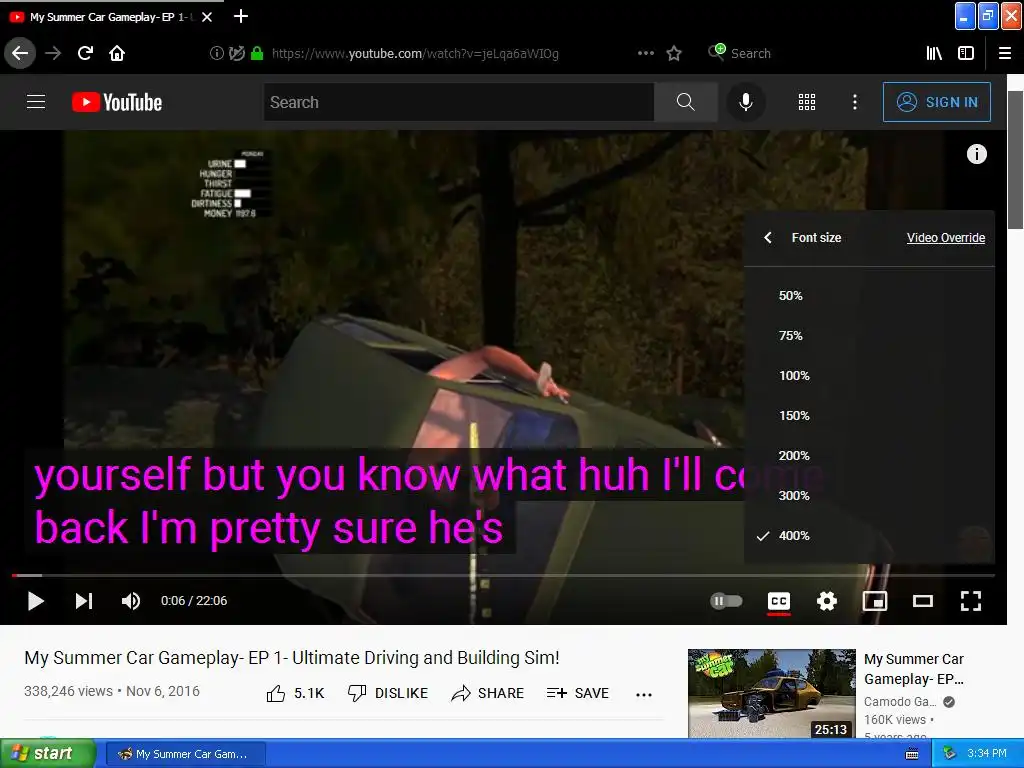Open the YouTube apps grid icon

pyautogui.click(x=807, y=102)
